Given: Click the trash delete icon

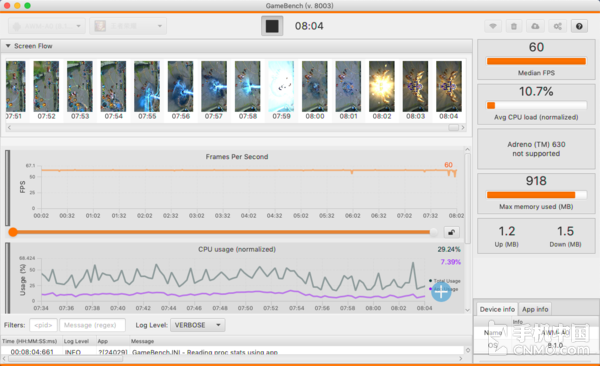Looking at the screenshot, I should pos(514,26).
